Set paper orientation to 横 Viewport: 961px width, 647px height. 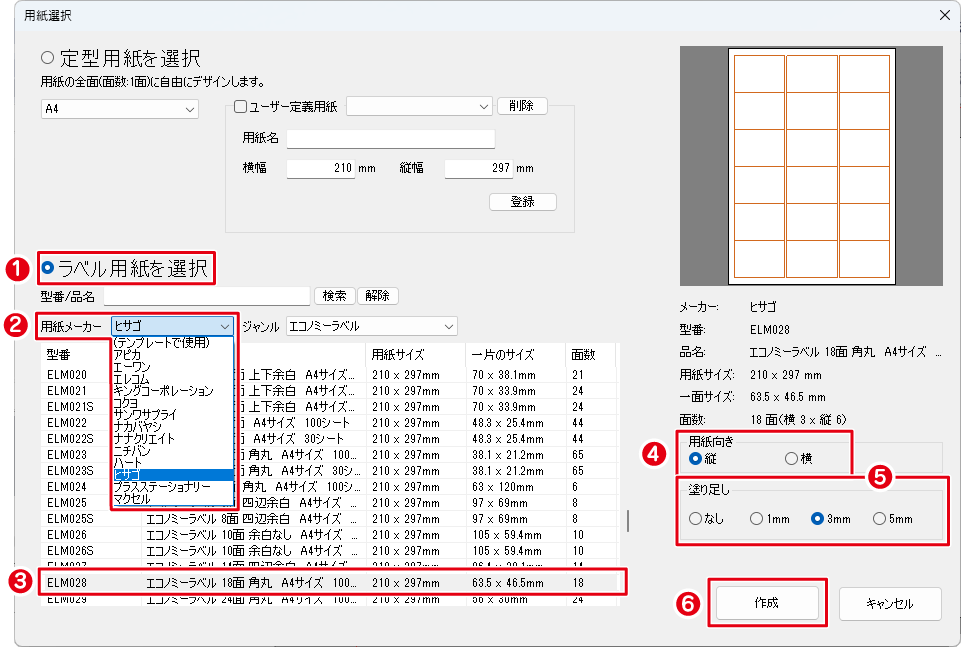pyautogui.click(x=792, y=459)
